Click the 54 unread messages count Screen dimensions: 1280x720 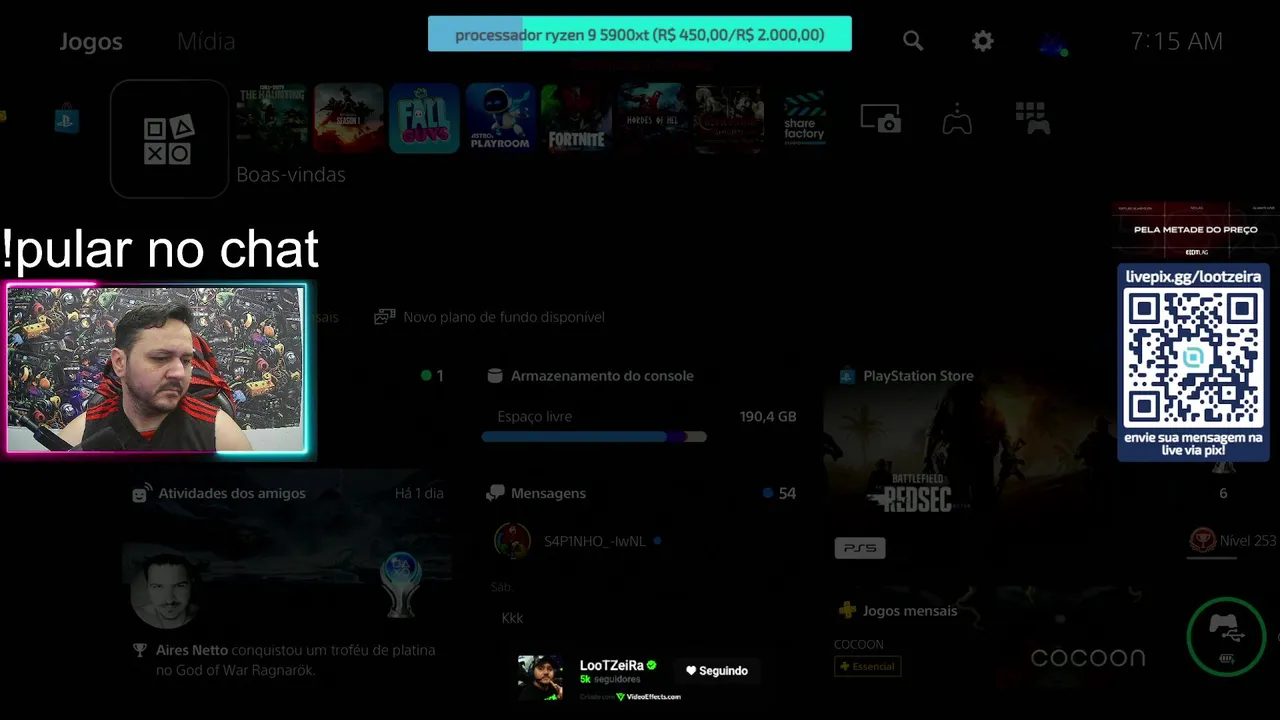pos(787,493)
